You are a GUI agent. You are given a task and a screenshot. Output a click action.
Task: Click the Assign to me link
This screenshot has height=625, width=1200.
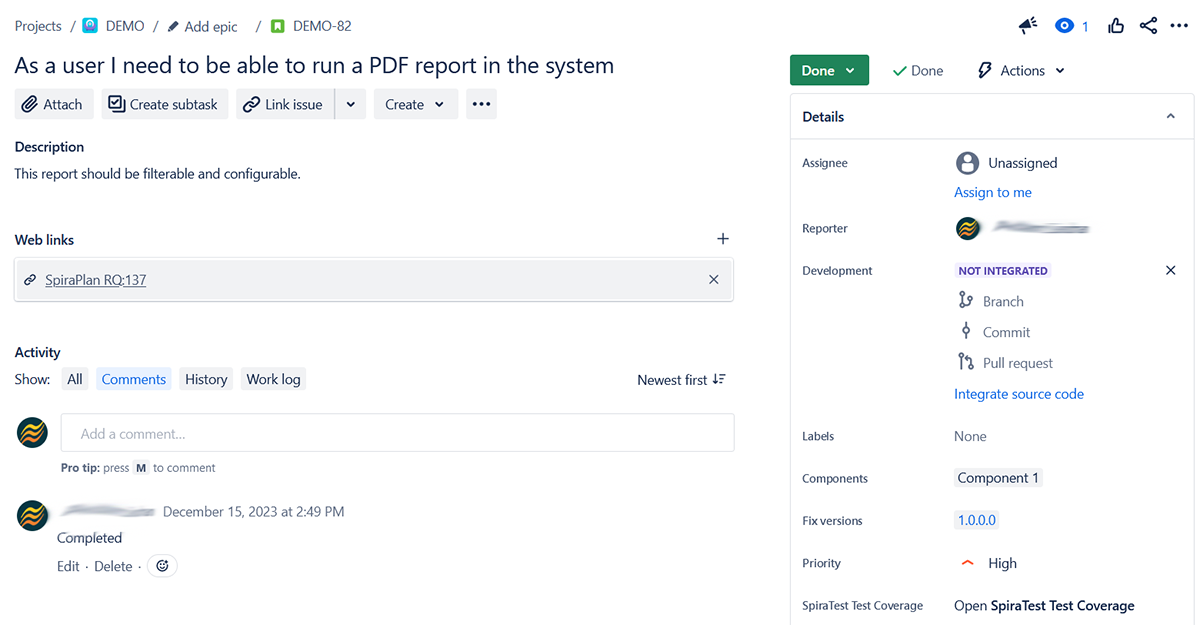(x=992, y=193)
